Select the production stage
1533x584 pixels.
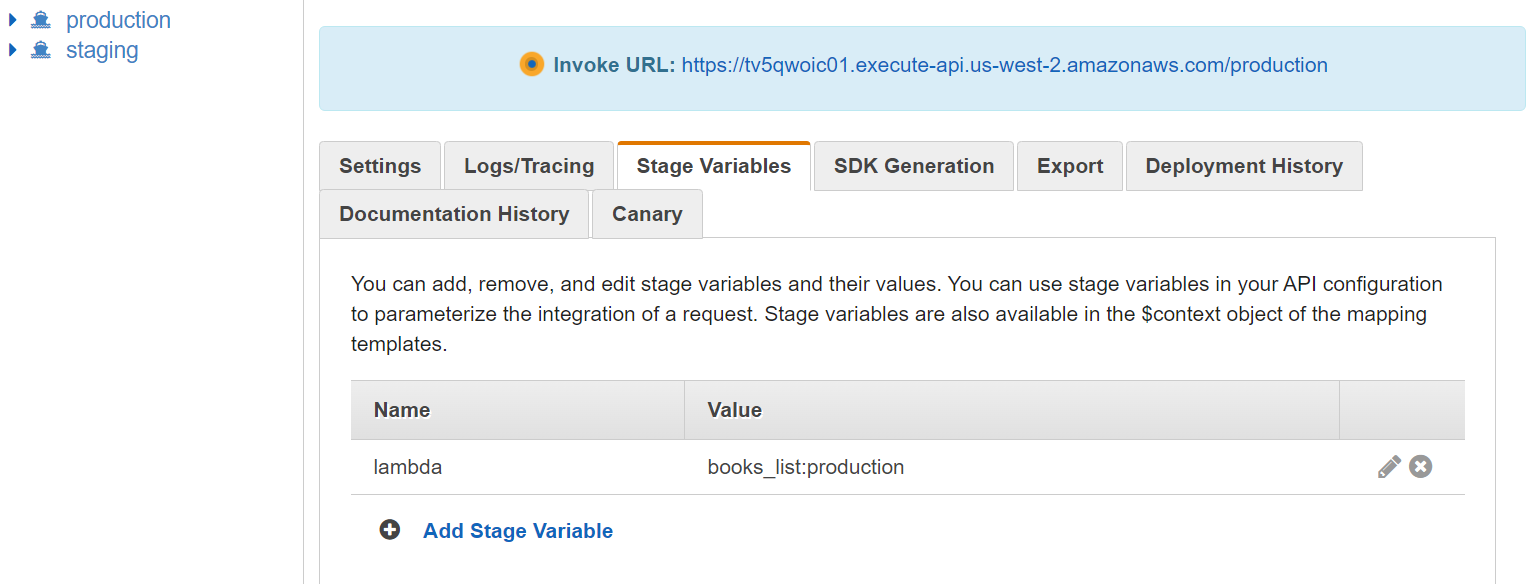pos(118,20)
